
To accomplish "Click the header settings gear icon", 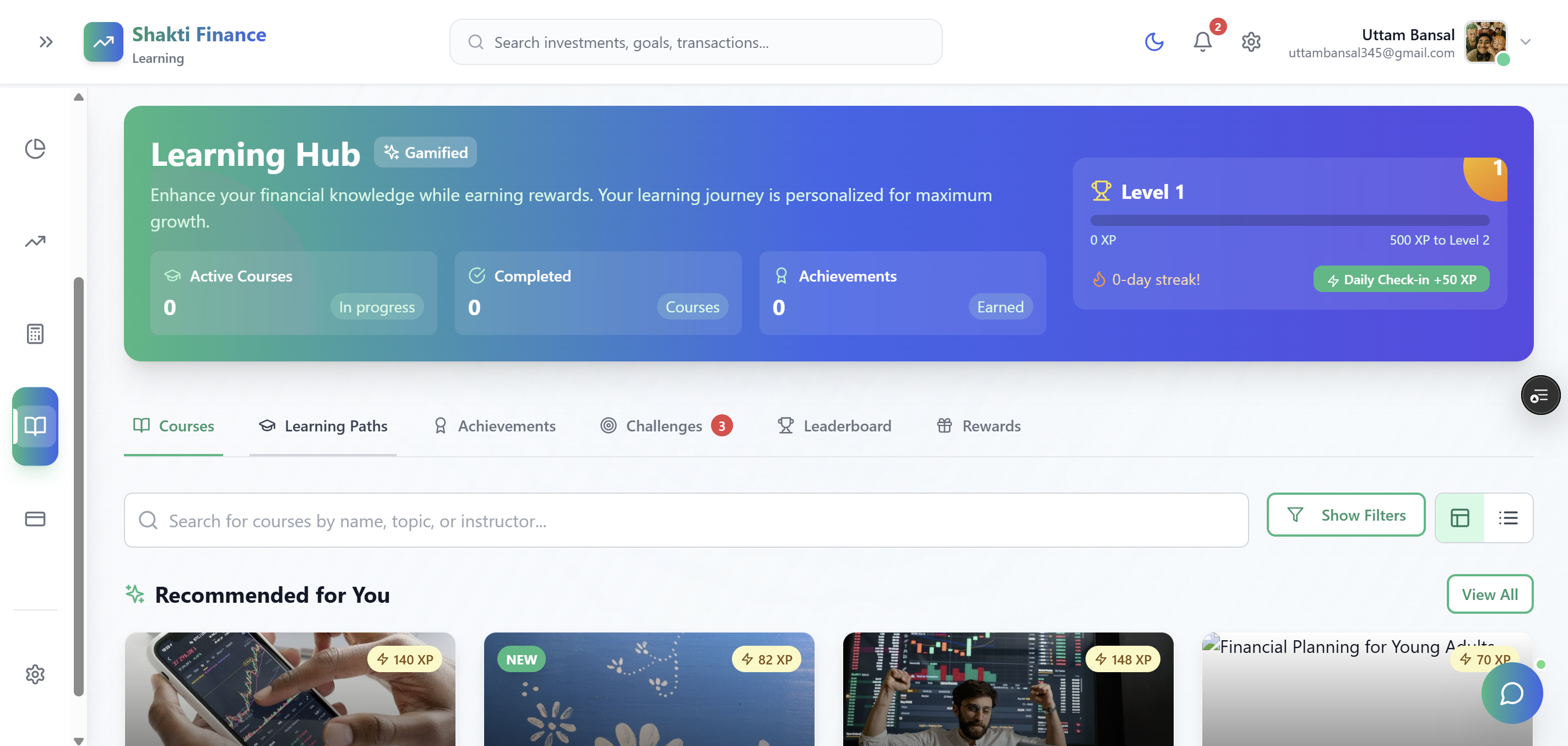I will (x=1250, y=42).
